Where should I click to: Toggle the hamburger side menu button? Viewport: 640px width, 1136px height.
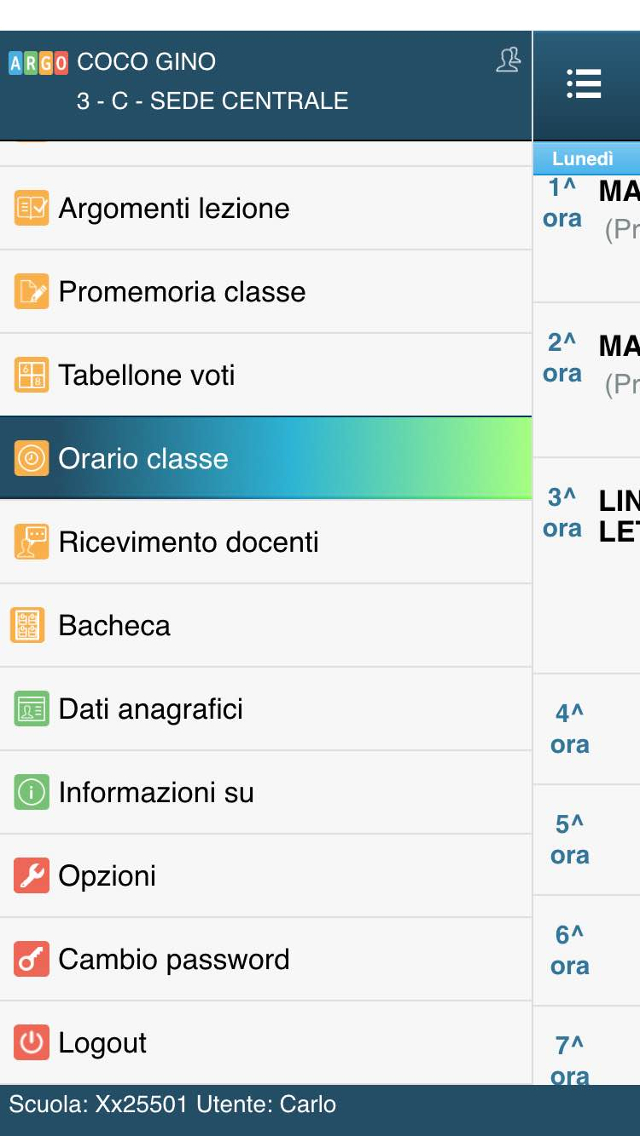point(583,84)
